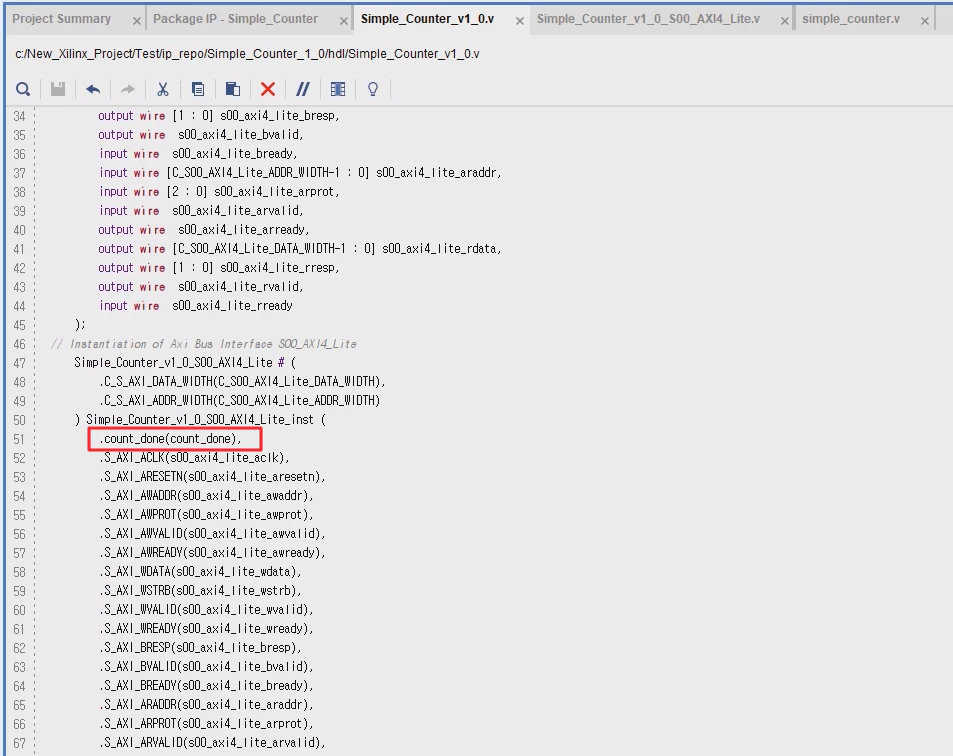The width and height of the screenshot is (953, 756).
Task: Click .S_AXI_BVALID port connection line
Action: click(207, 667)
